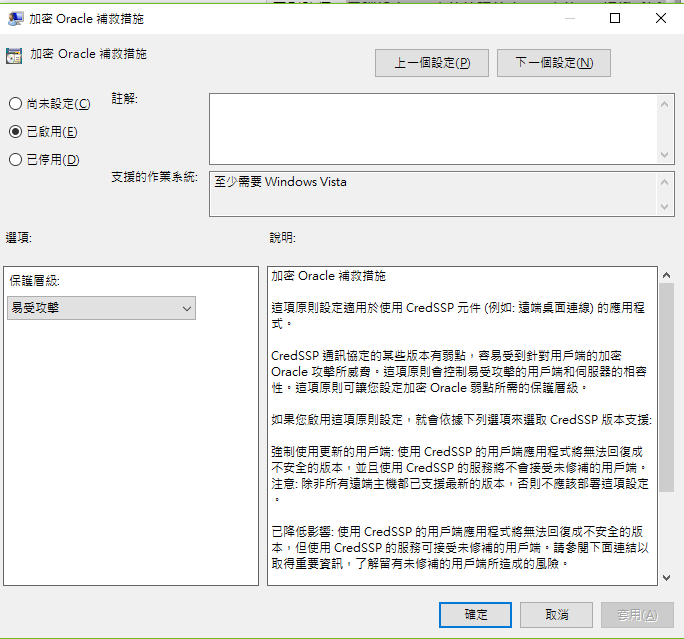This screenshot has width=684, height=639.
Task: Click the policy setting icon beside the heading
Action: pyautogui.click(x=14, y=55)
